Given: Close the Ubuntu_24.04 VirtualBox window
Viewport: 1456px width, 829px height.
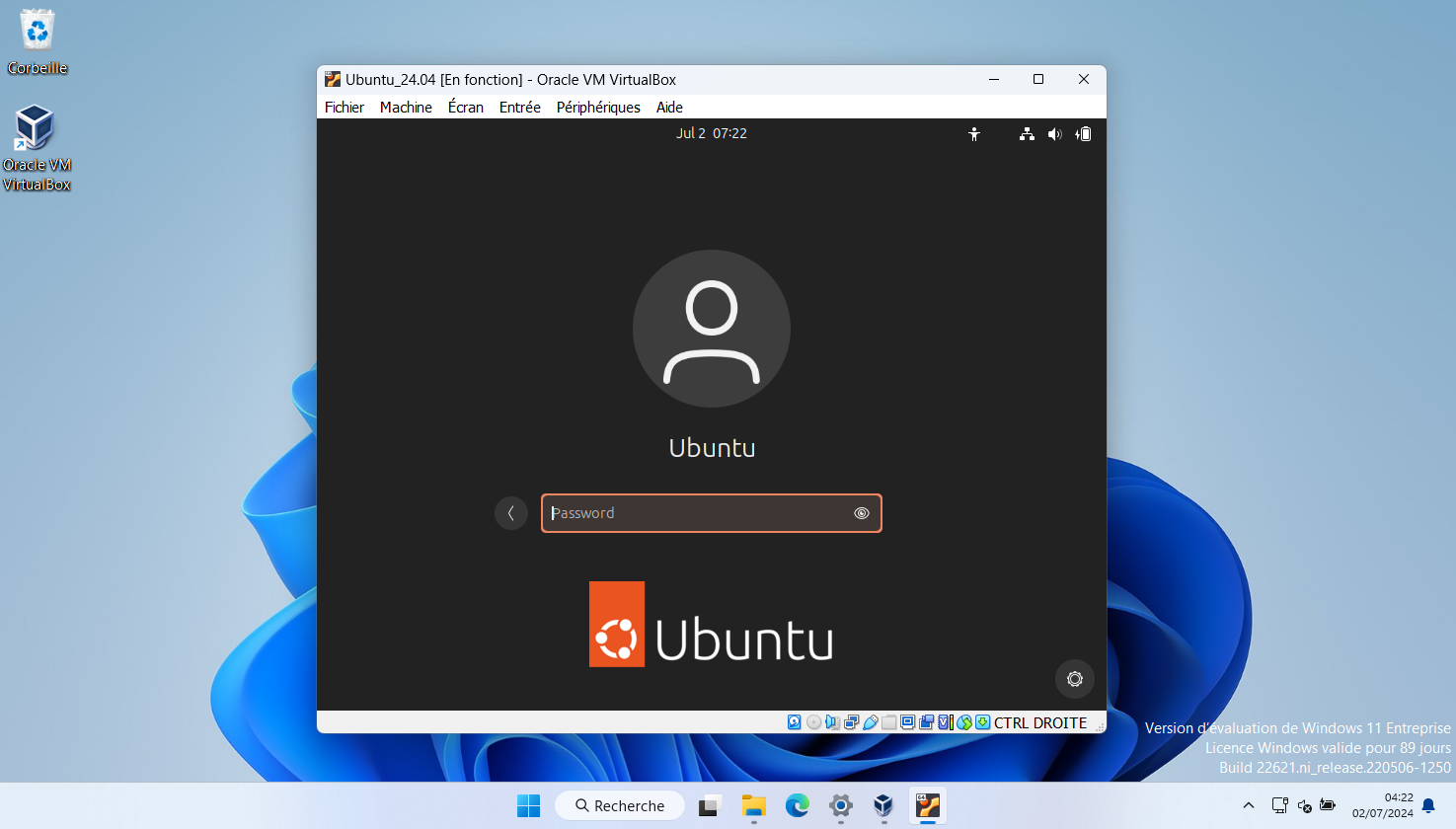Looking at the screenshot, I should [x=1084, y=79].
